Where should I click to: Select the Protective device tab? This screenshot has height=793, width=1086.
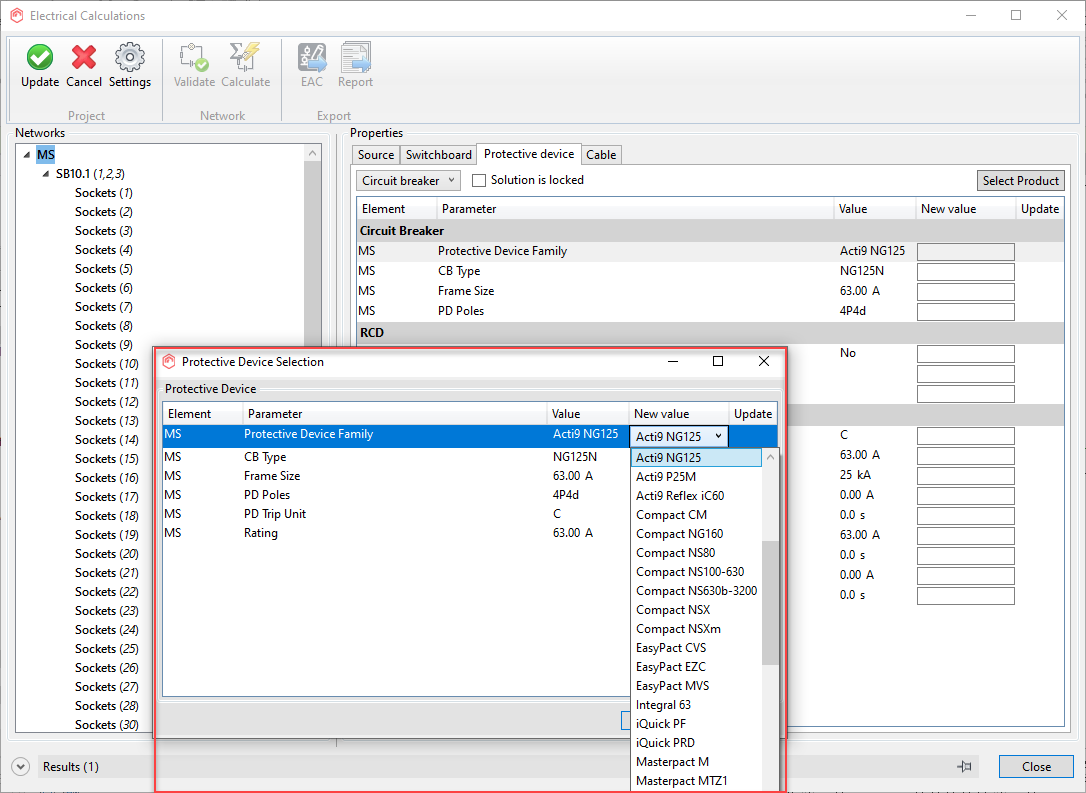pos(529,154)
